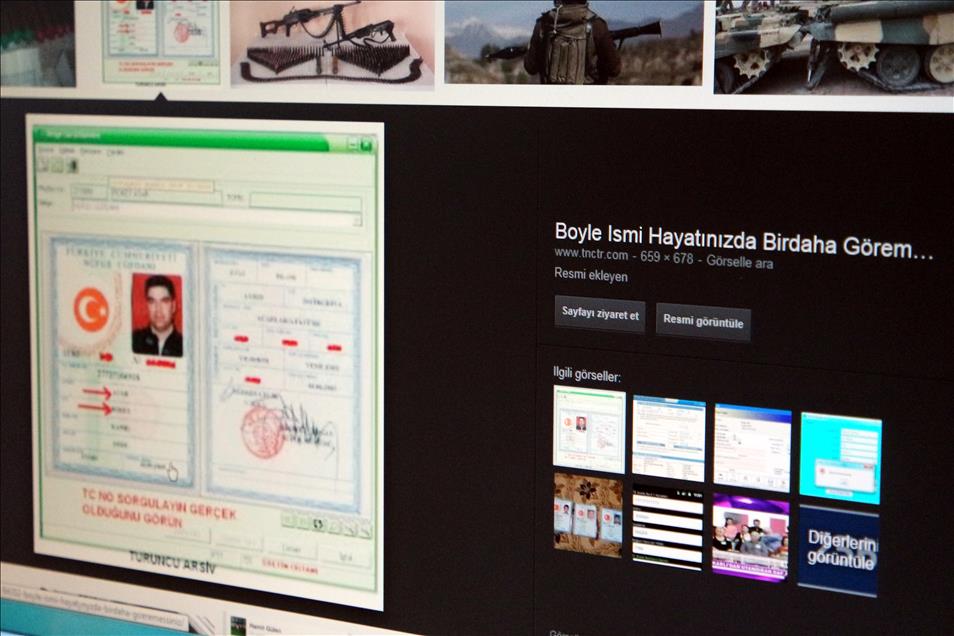Open related image of ID cards on fabric
The height and width of the screenshot is (636, 954).
click(588, 515)
